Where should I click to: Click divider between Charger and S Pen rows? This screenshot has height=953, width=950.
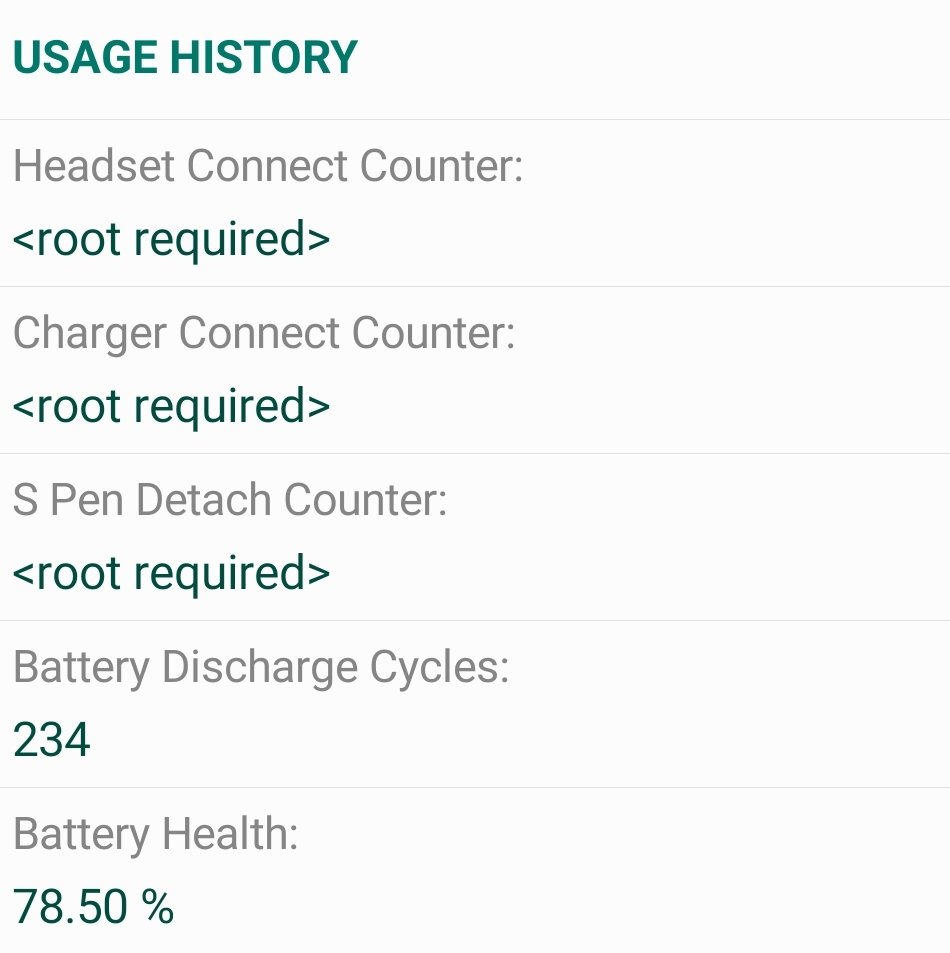click(475, 453)
